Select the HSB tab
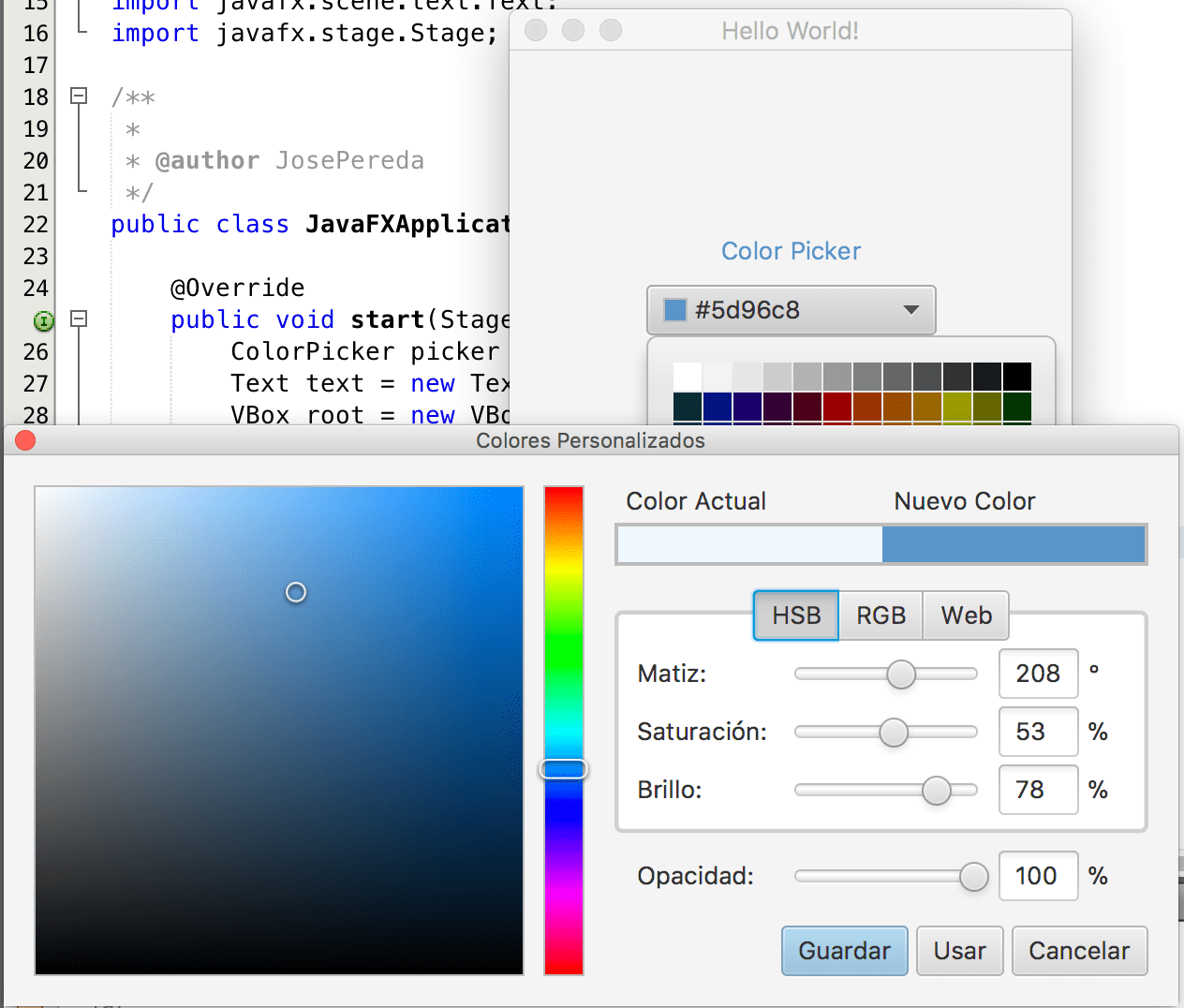1184x1008 pixels. (795, 615)
